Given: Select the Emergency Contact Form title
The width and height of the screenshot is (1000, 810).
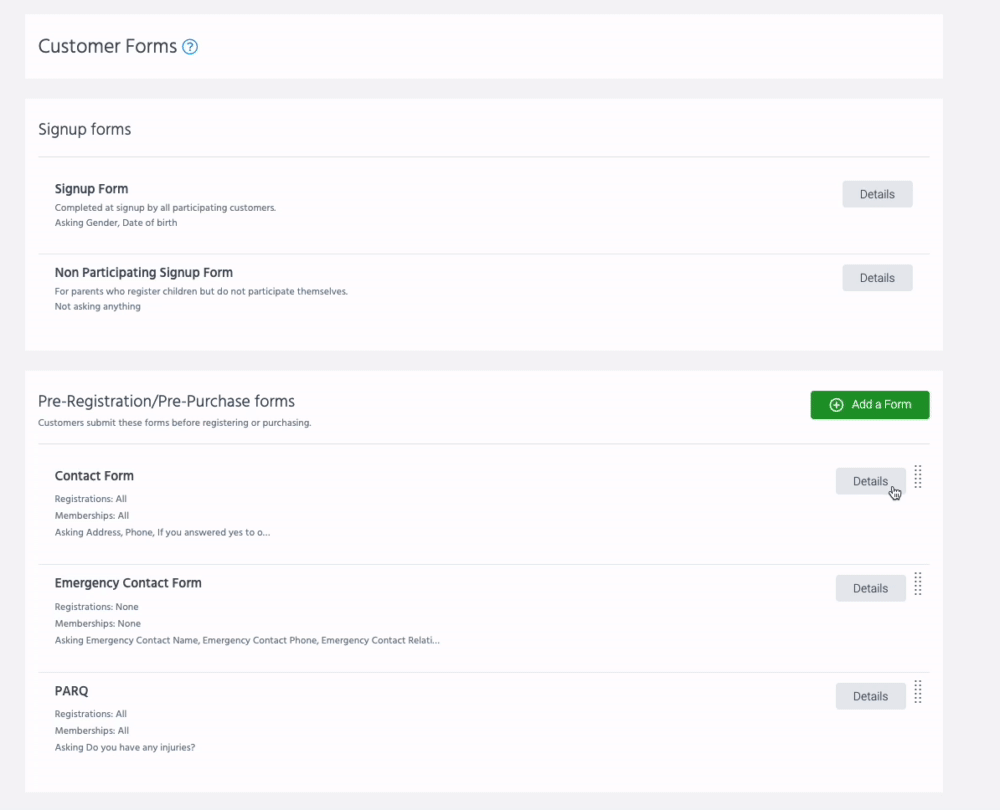Looking at the screenshot, I should pos(128,583).
